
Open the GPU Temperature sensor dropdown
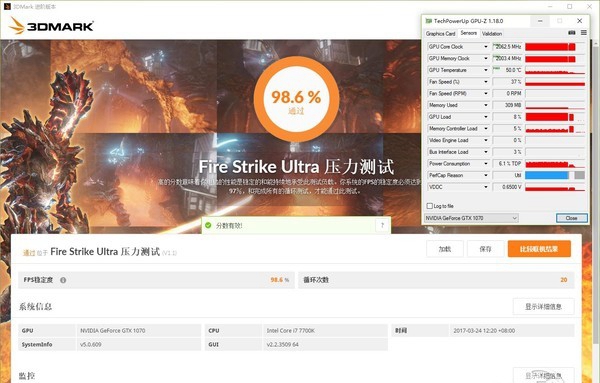[x=486, y=70]
